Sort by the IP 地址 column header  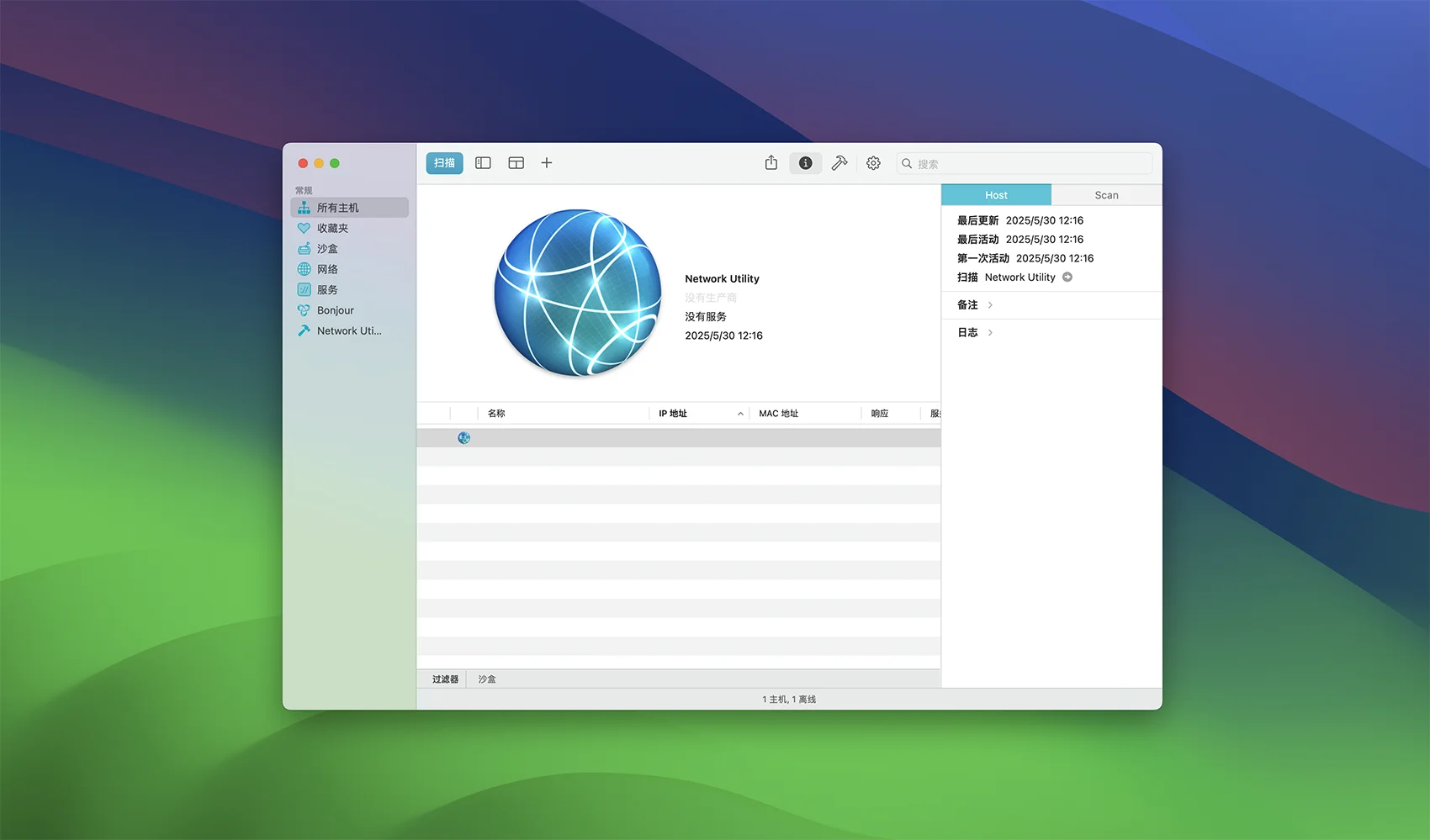pos(699,414)
